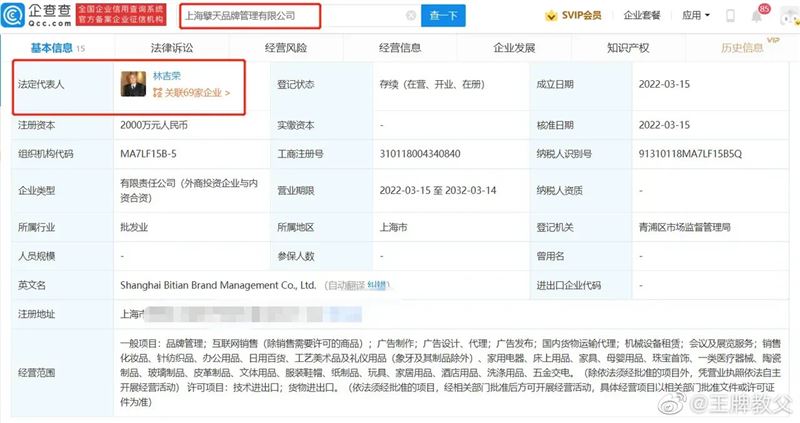Screen dimensions: 800x423
Task: Select the 成立日期 value 2022-03-15
Action: 664,84
